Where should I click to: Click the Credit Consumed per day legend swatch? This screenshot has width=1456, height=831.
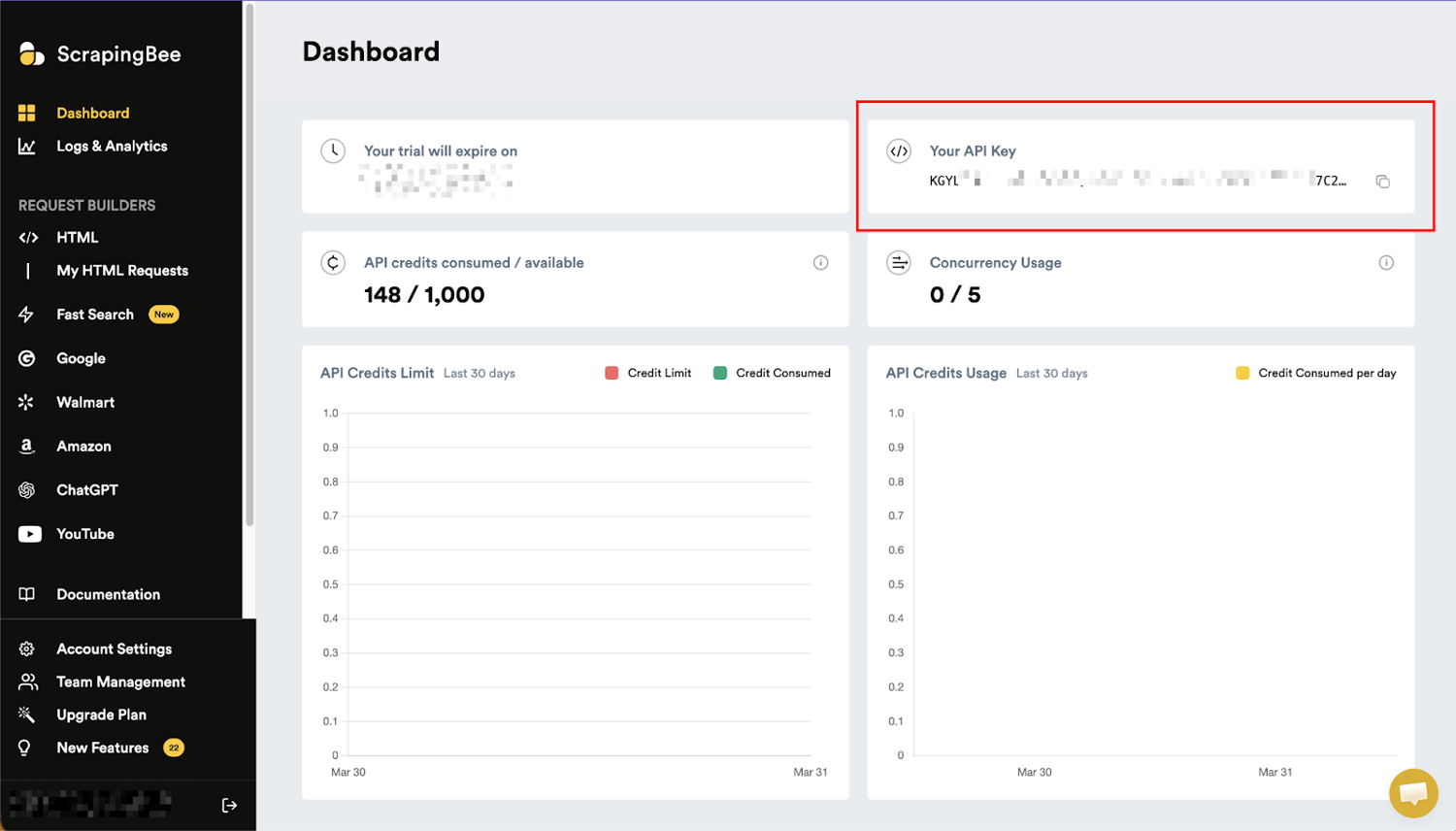pyautogui.click(x=1243, y=372)
